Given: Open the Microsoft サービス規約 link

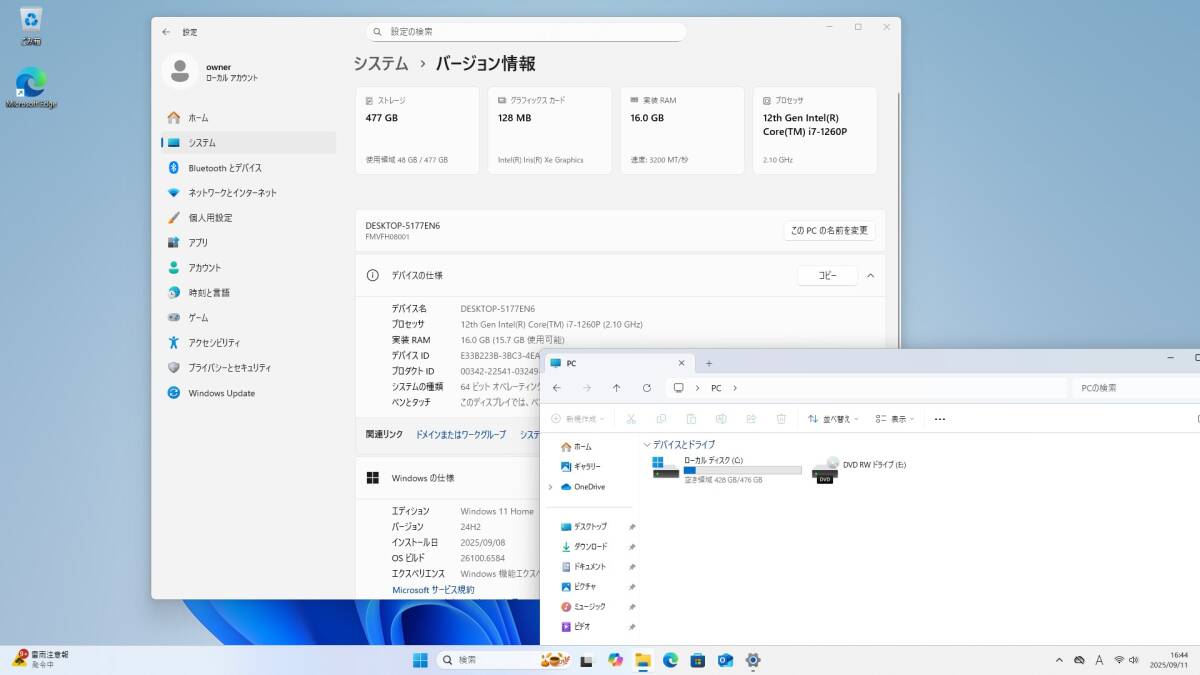Looking at the screenshot, I should coord(435,589).
